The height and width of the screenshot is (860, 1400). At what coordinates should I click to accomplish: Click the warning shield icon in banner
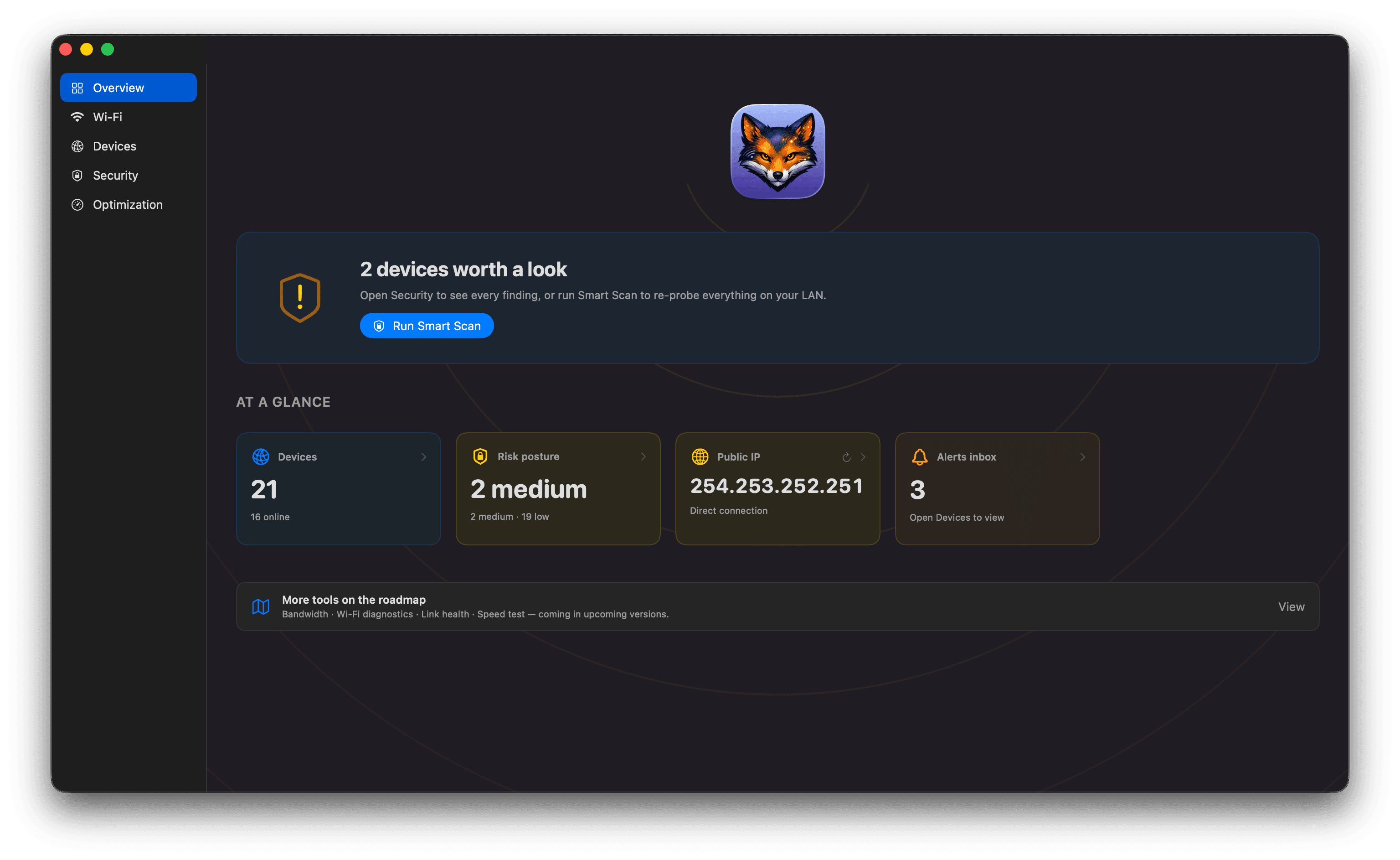click(299, 297)
